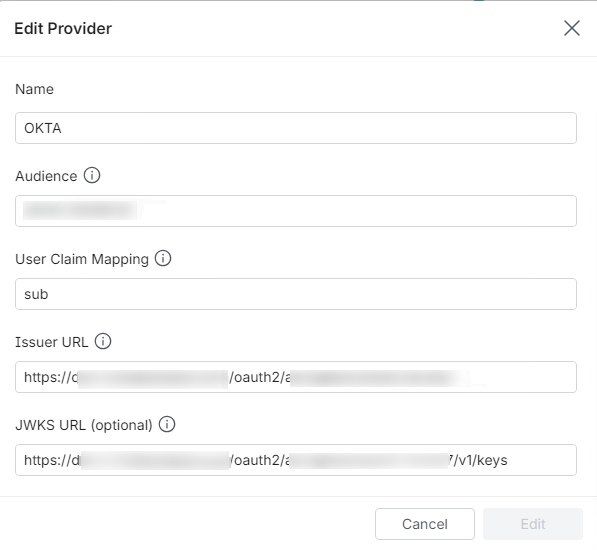Place cursor on the sub value text
This screenshot has width=597, height=550.
[x=36, y=294]
